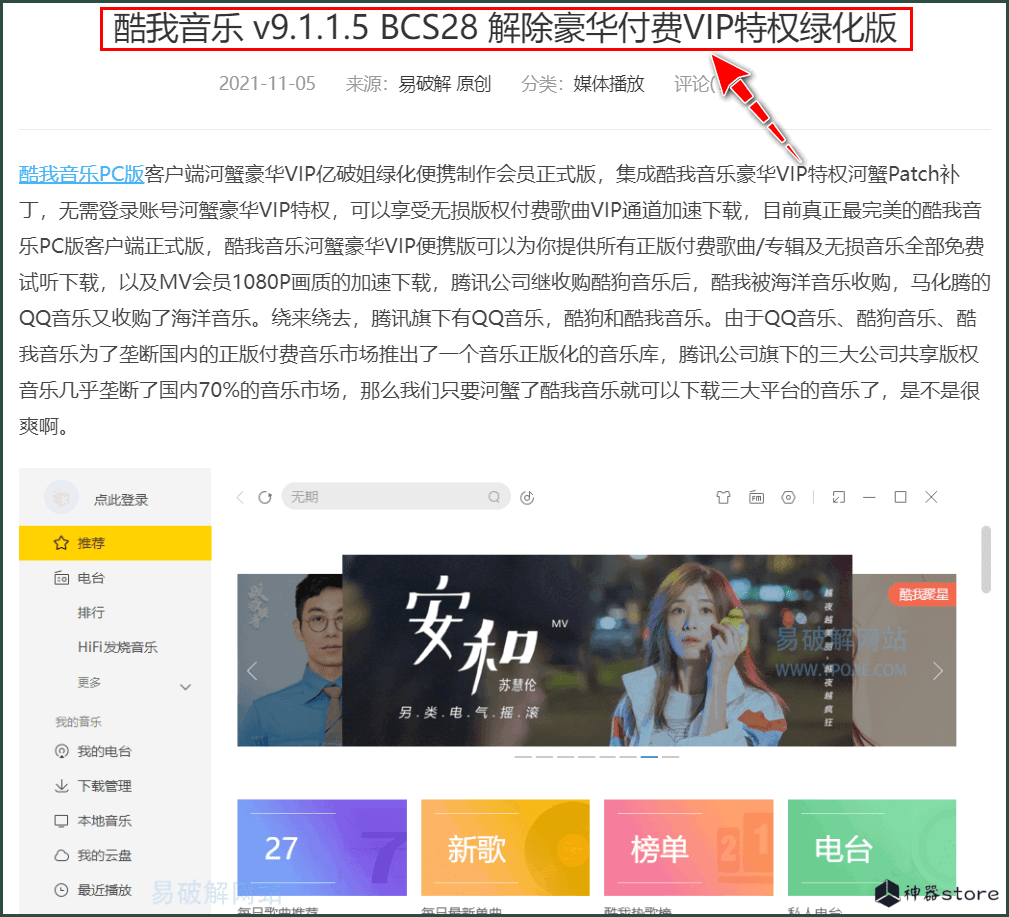Click the magnifier search icon
The width and height of the screenshot is (1009, 917).
(494, 497)
